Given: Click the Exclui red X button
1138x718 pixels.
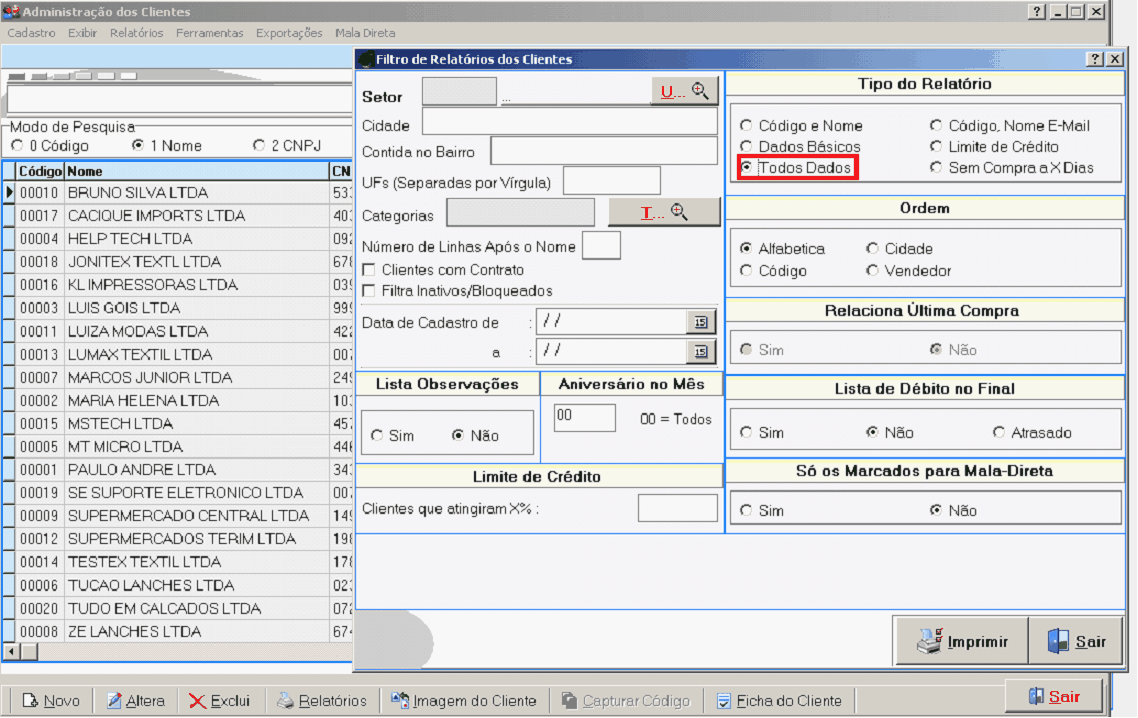Looking at the screenshot, I should pyautogui.click(x=220, y=700).
